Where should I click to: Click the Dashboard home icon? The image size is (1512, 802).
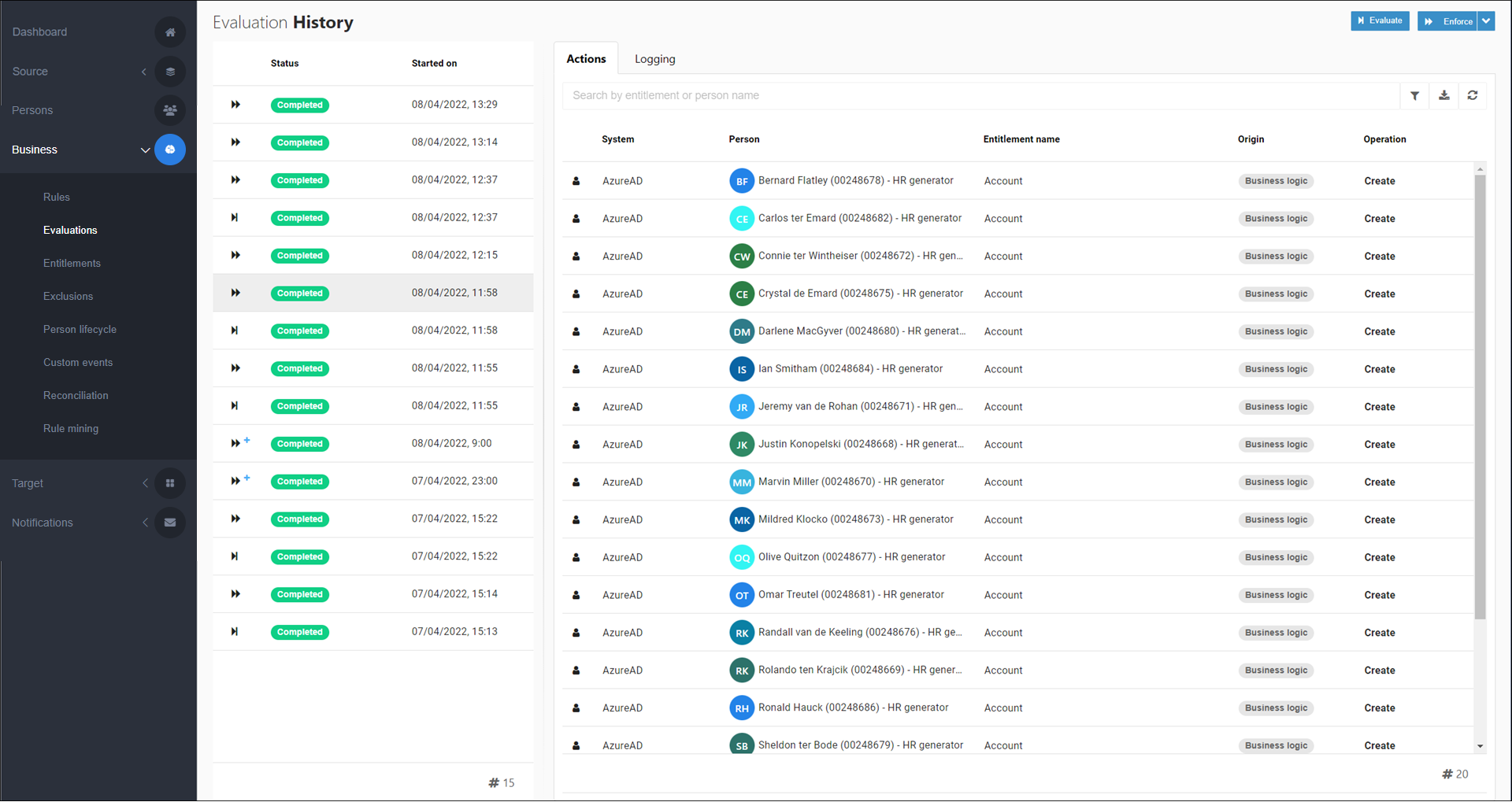170,32
